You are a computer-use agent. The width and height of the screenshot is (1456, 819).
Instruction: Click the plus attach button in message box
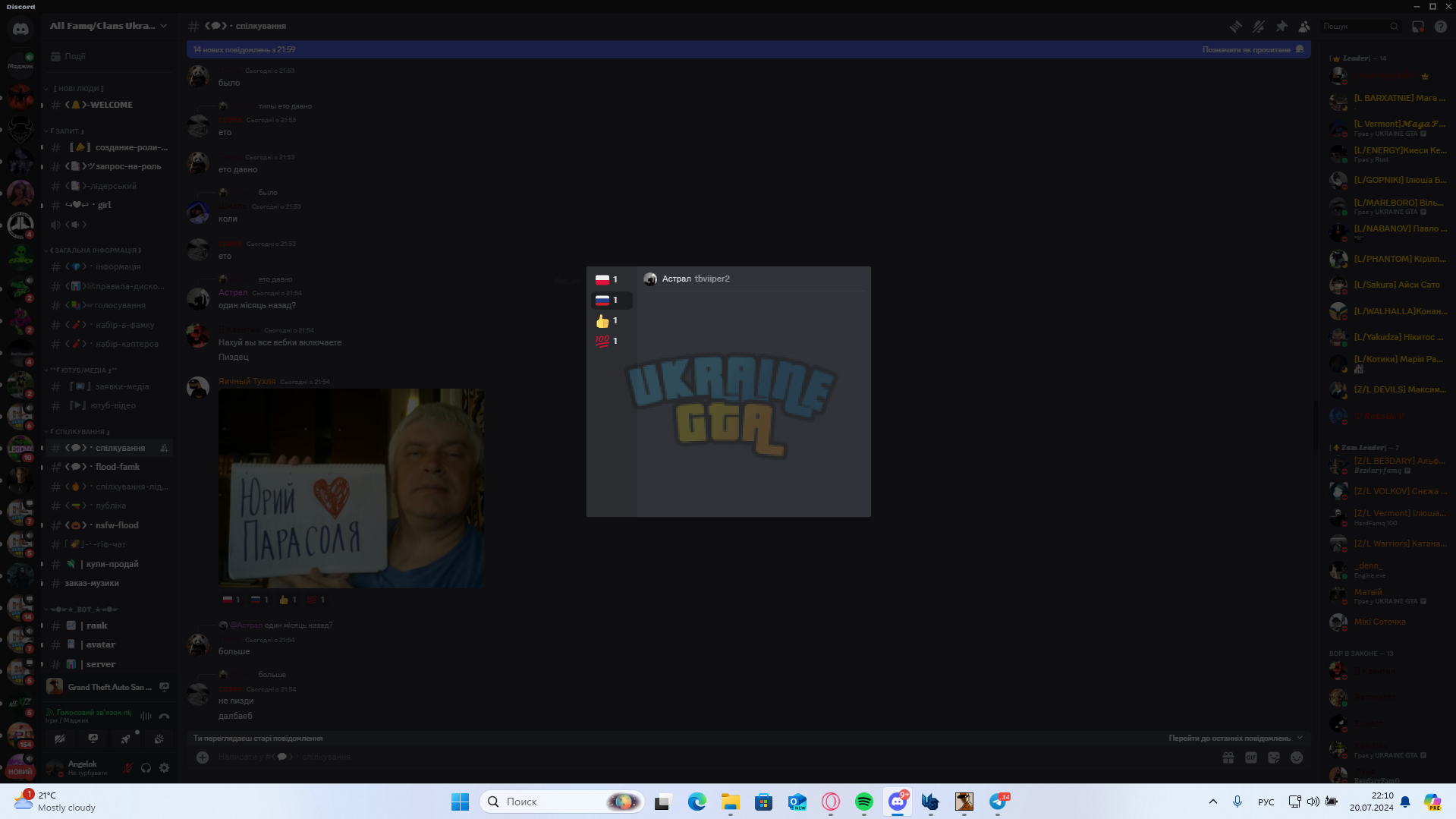203,757
